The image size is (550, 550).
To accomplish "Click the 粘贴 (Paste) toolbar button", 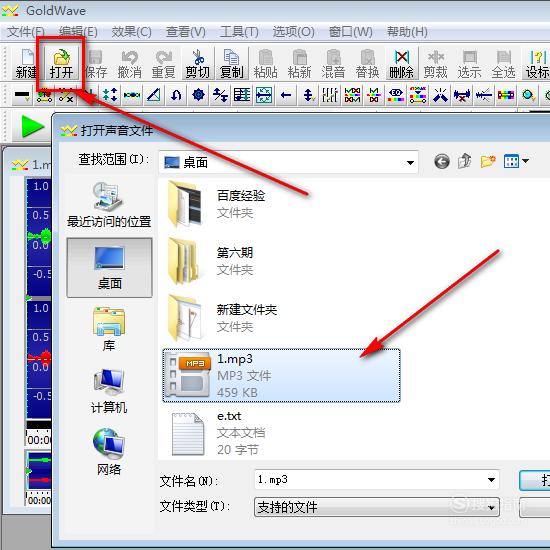I will pyautogui.click(x=266, y=64).
